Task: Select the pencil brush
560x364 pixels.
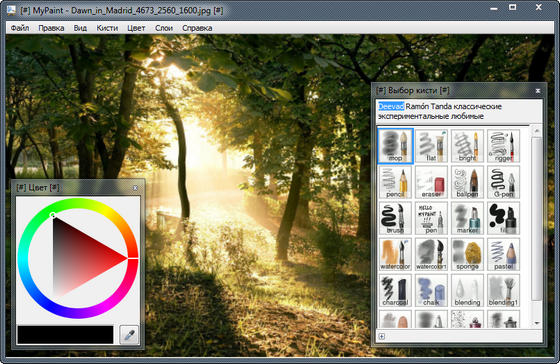Action: [395, 182]
